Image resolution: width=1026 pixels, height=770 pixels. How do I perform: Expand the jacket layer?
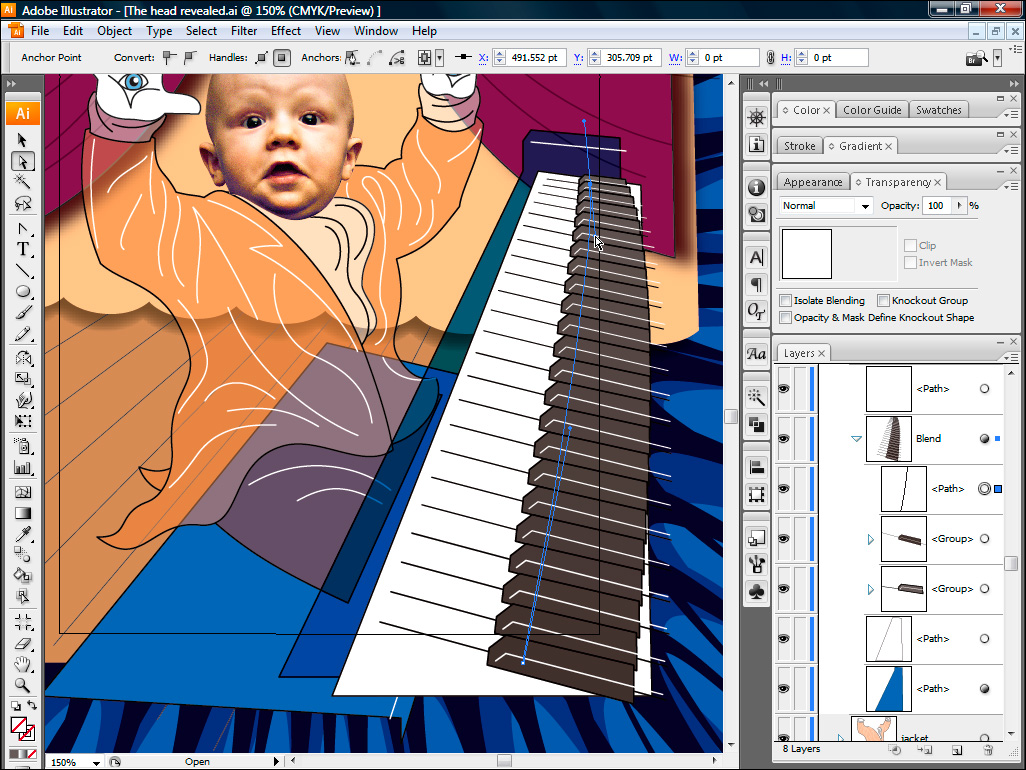841,739
